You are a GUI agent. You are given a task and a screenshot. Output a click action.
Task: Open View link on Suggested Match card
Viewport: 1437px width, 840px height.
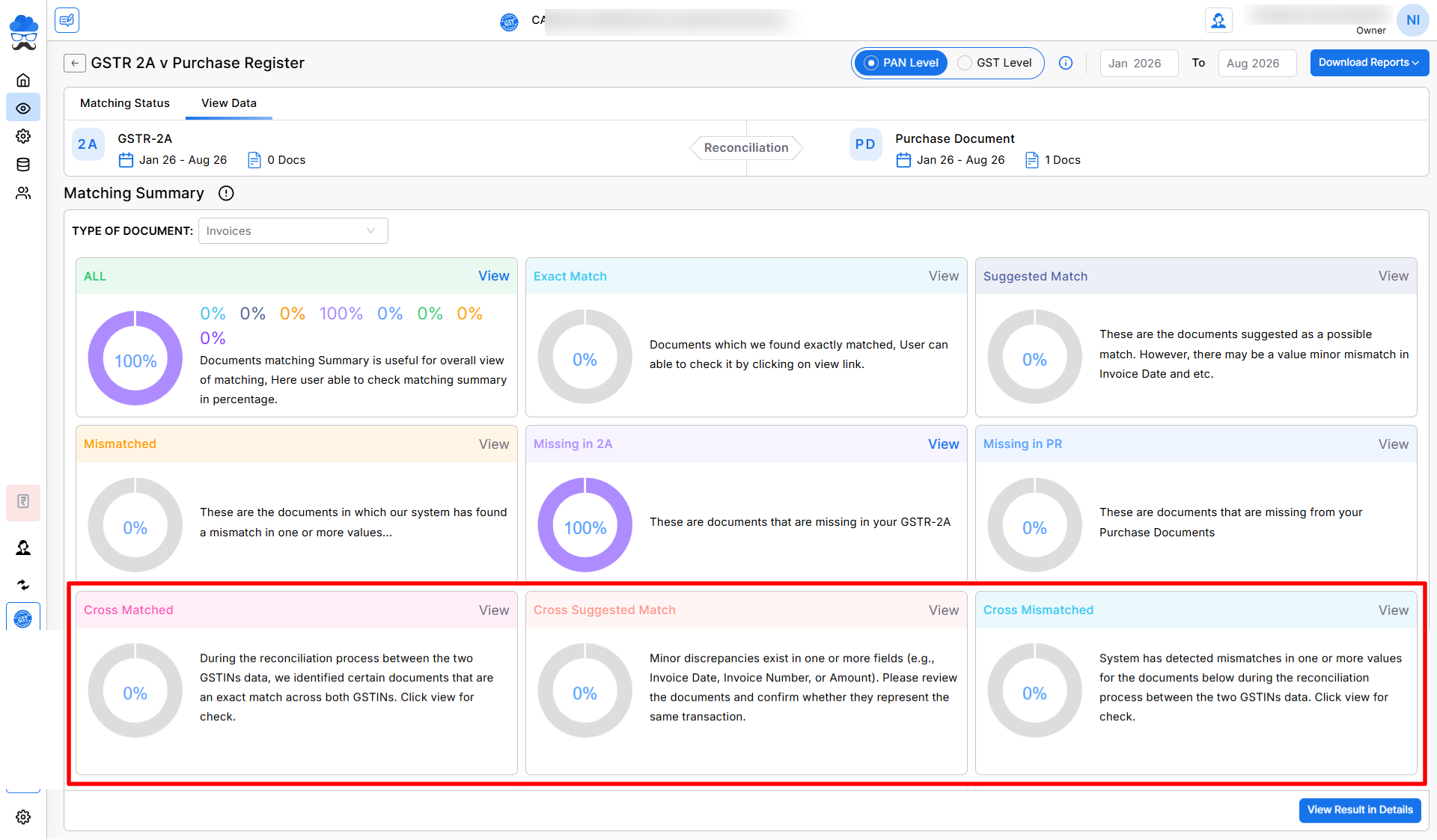click(1394, 276)
